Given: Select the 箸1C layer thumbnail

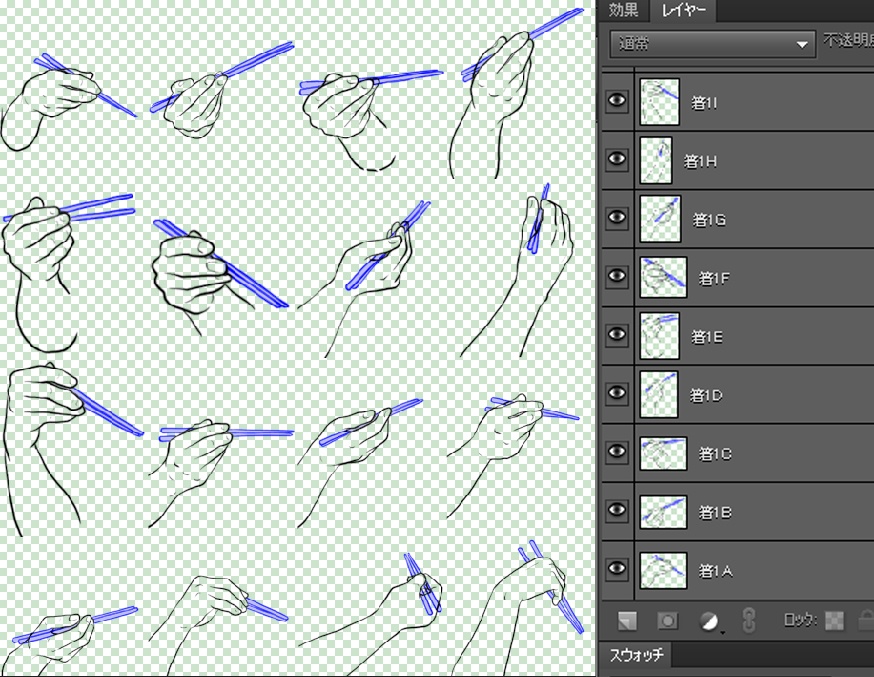Looking at the screenshot, I should (663, 454).
